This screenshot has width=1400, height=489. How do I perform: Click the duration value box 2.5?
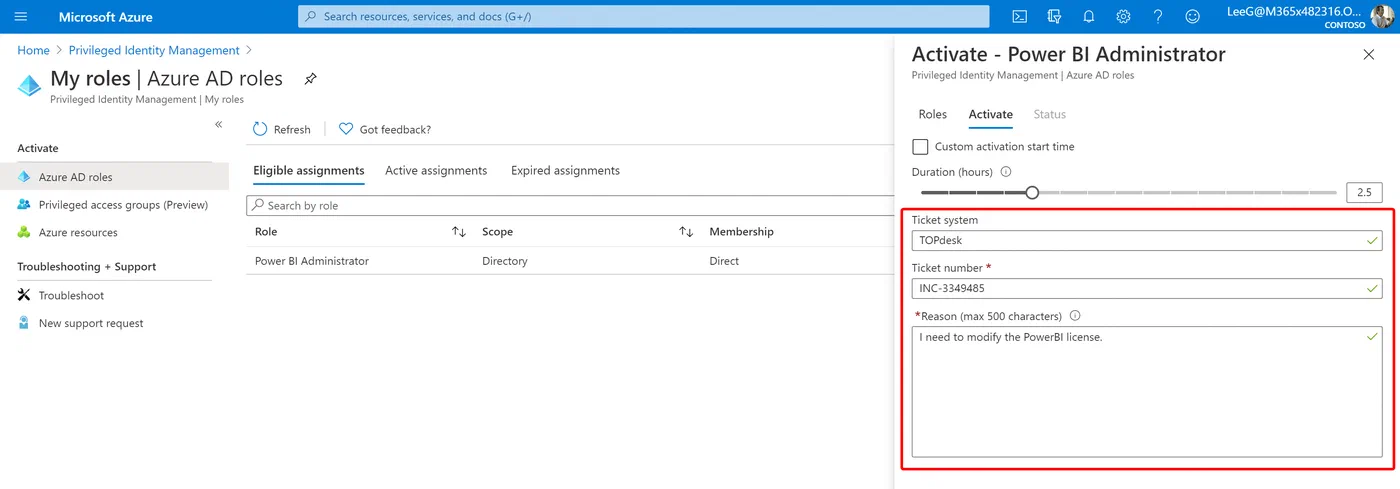pos(1364,192)
